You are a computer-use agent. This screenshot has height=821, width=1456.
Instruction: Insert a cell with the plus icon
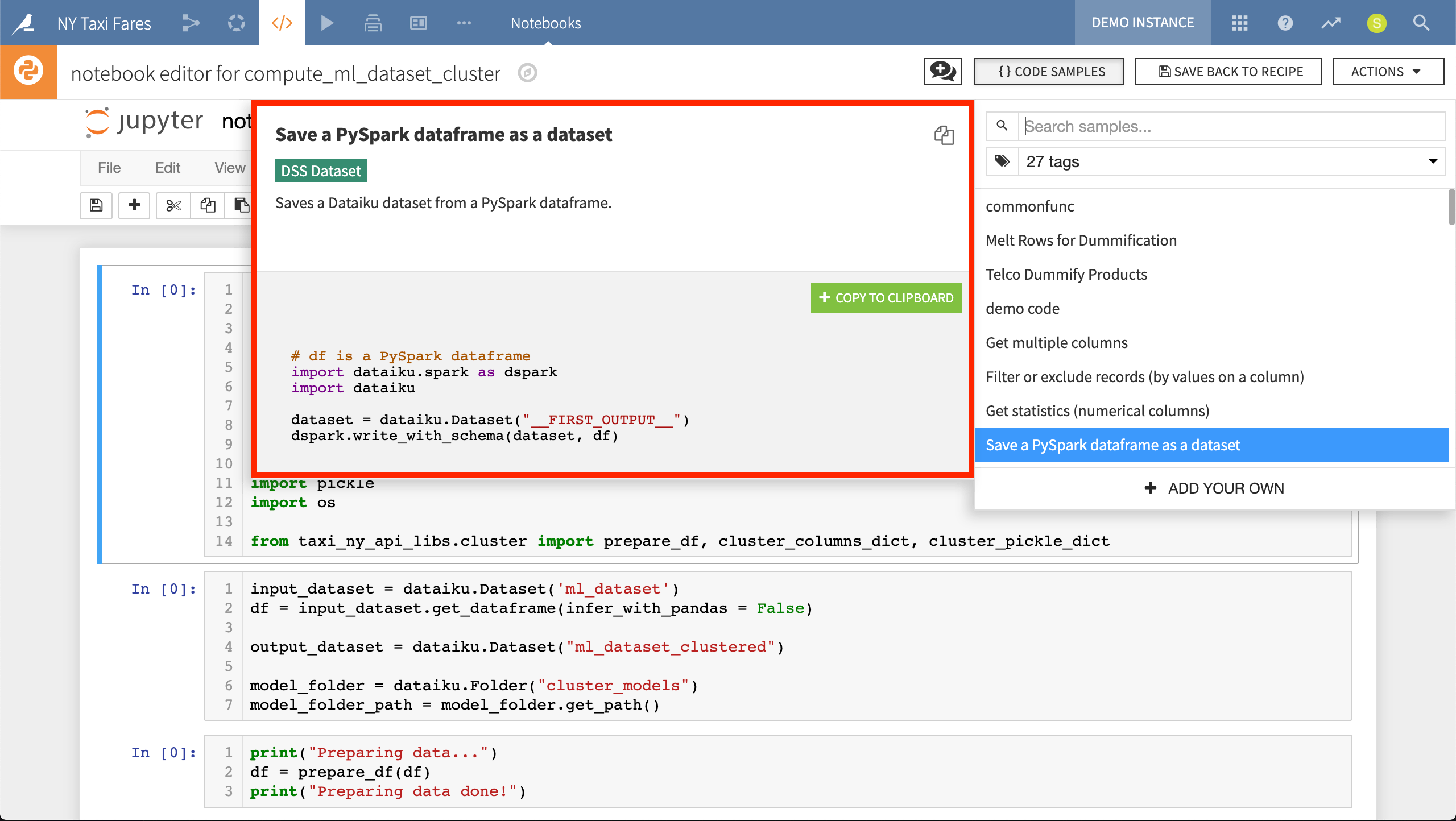(134, 205)
